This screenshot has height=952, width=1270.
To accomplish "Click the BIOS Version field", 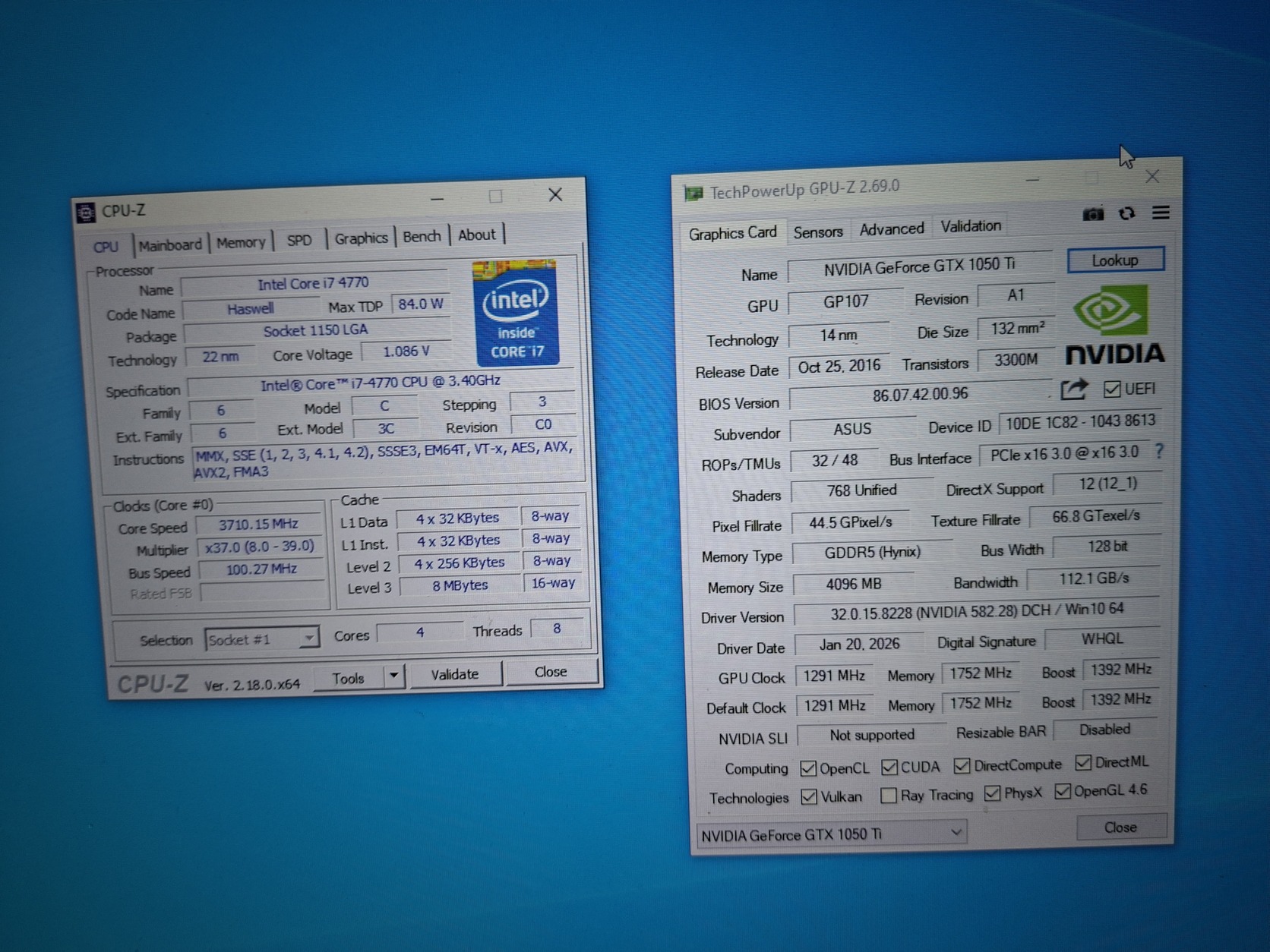I will [921, 395].
